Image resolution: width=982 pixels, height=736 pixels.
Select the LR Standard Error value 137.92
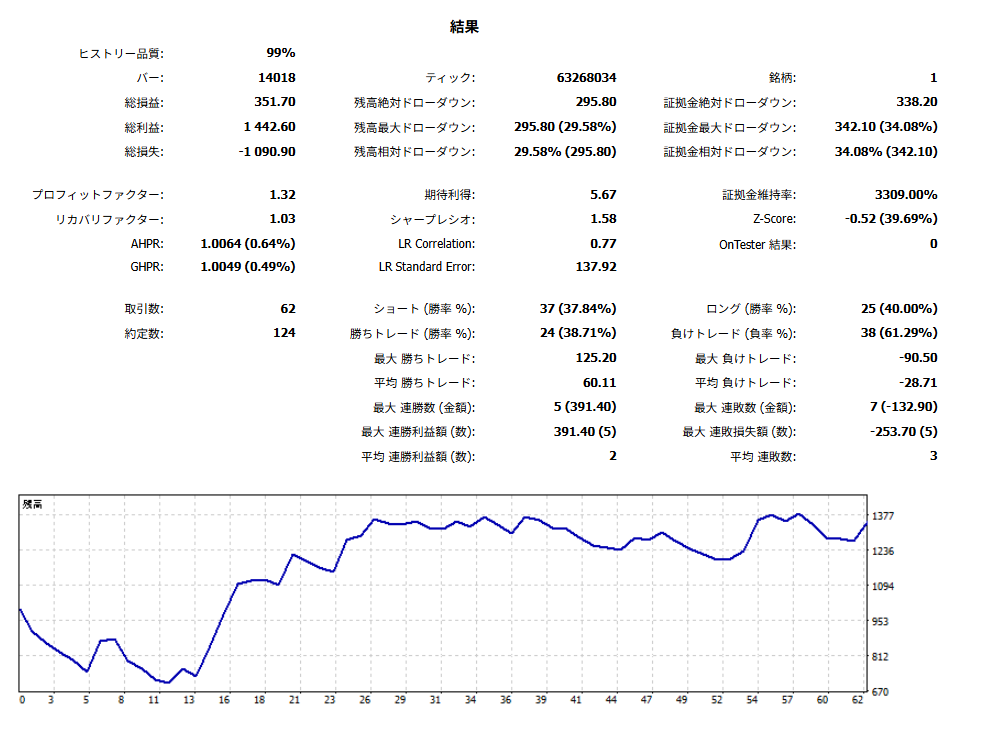tap(596, 268)
